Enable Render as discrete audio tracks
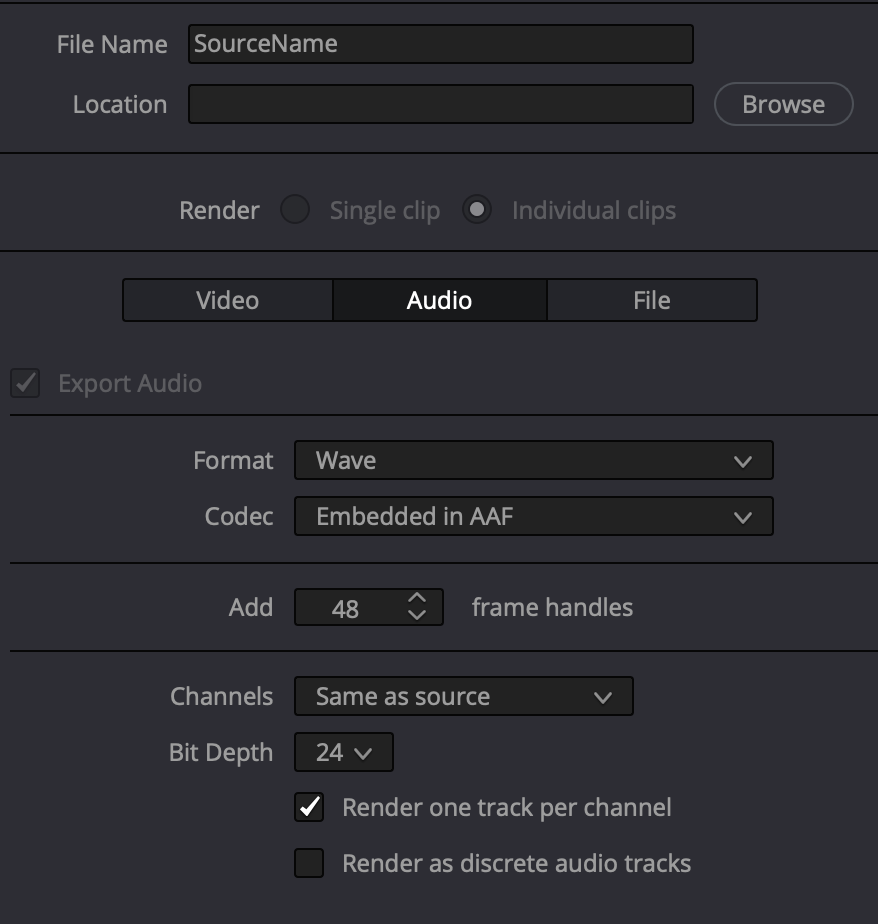This screenshot has width=878, height=924. [x=309, y=863]
